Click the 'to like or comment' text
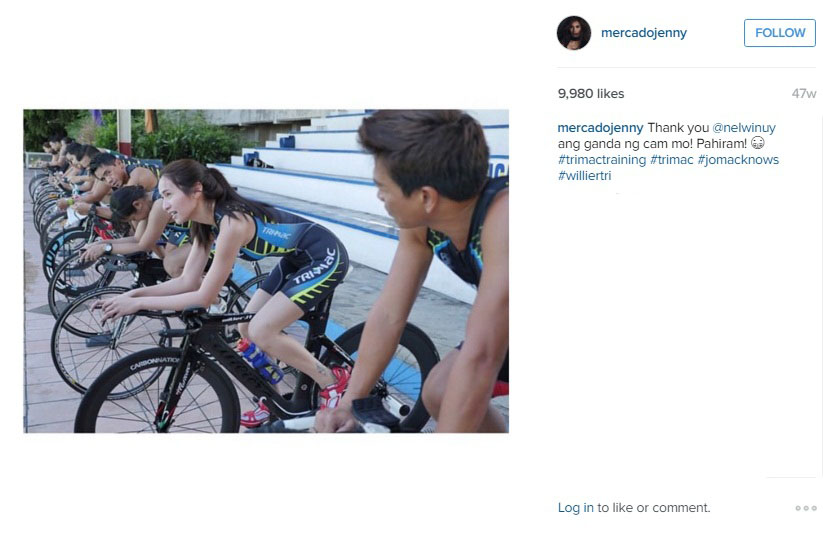Screen dimensions: 823x536 [653, 508]
